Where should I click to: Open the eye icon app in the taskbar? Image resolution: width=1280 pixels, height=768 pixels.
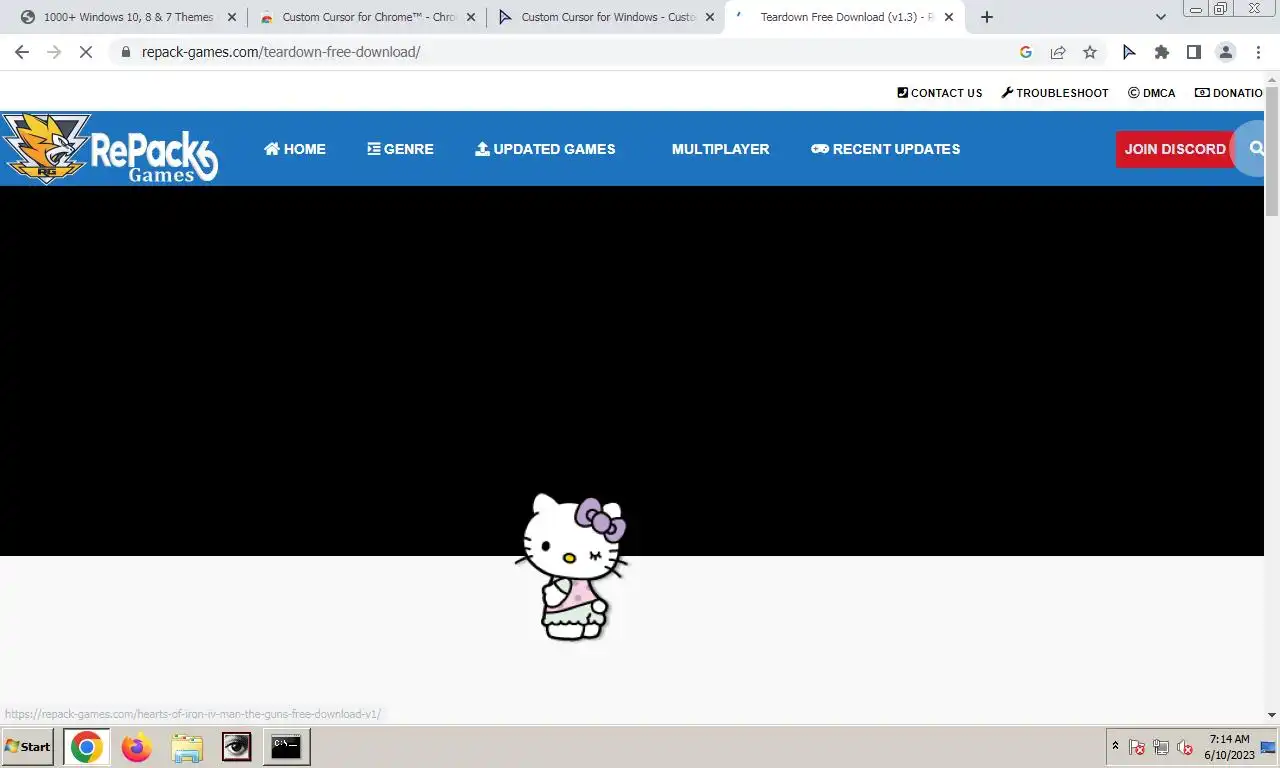[236, 746]
